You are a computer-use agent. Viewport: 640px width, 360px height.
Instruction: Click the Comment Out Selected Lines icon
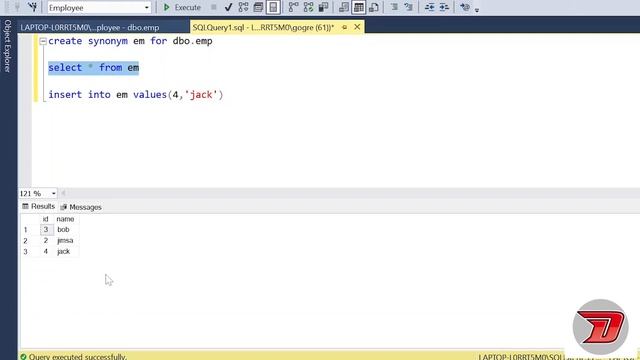(394, 7)
